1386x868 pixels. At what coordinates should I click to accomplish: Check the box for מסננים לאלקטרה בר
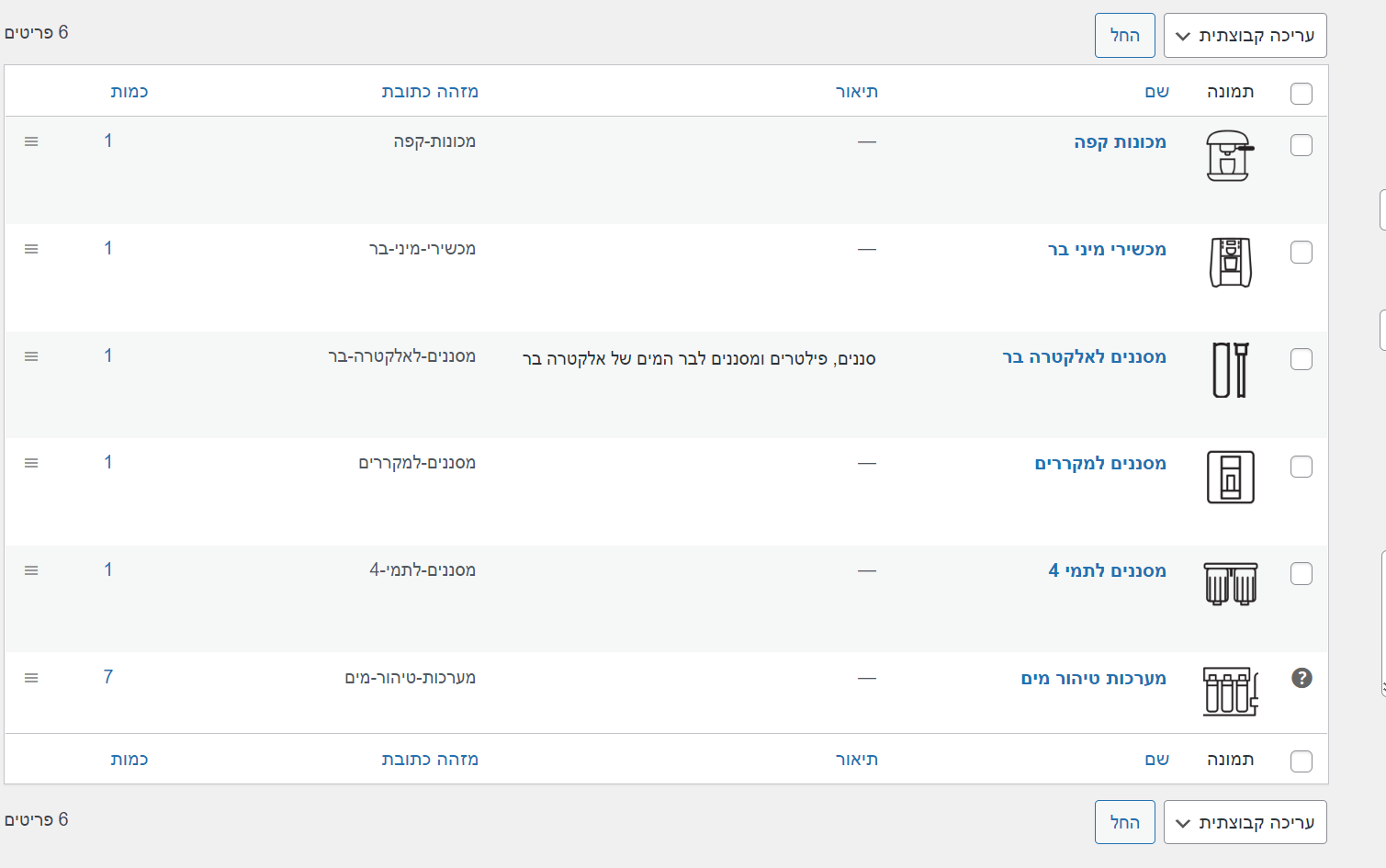pos(1301,359)
